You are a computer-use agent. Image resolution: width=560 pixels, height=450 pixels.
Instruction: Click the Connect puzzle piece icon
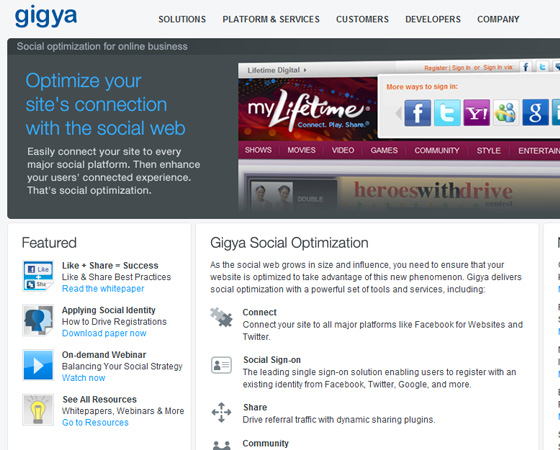(221, 317)
